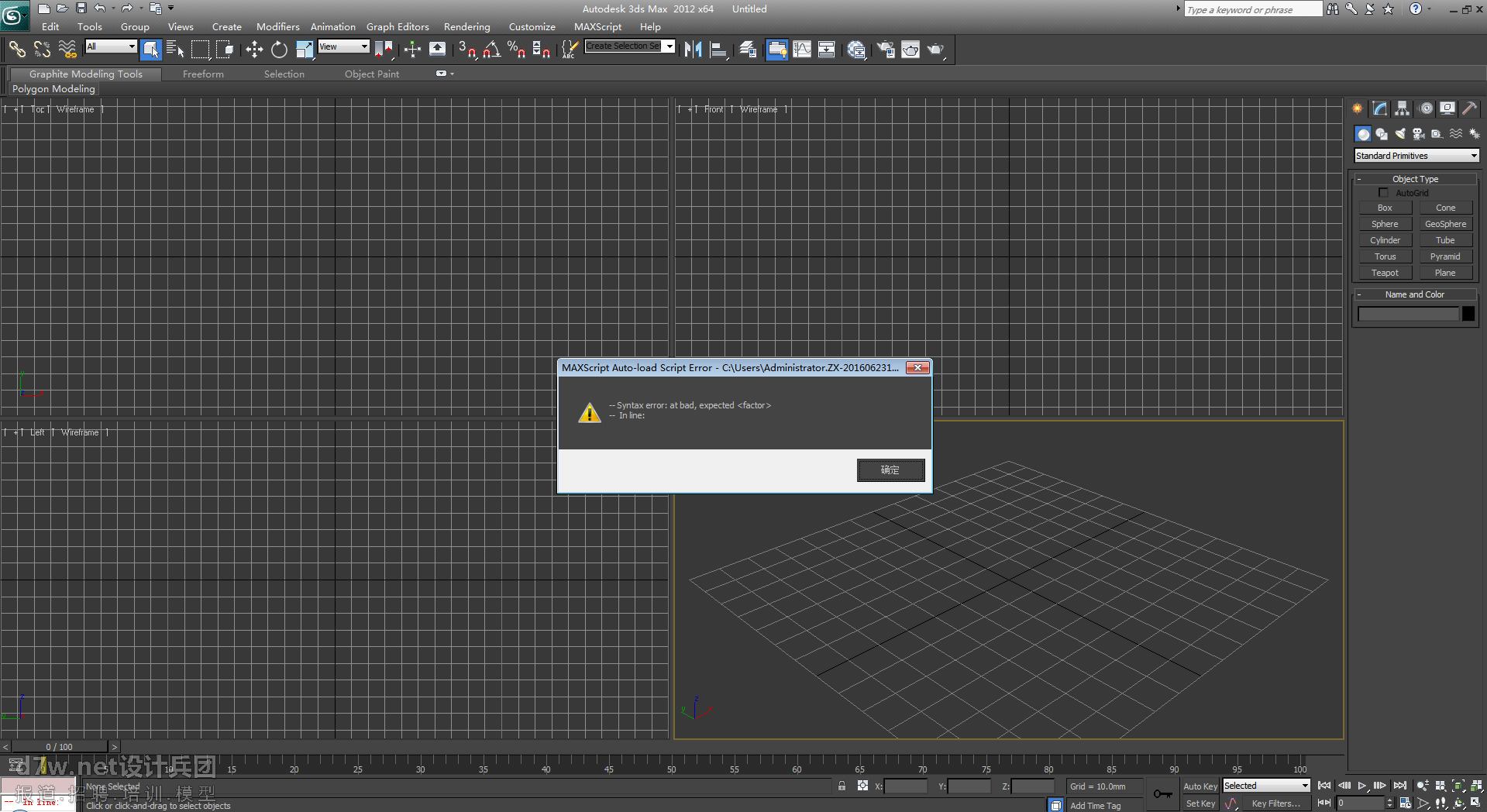Activate Select and Uniform Scale tool
This screenshot has height=812, width=1487.
[x=305, y=50]
